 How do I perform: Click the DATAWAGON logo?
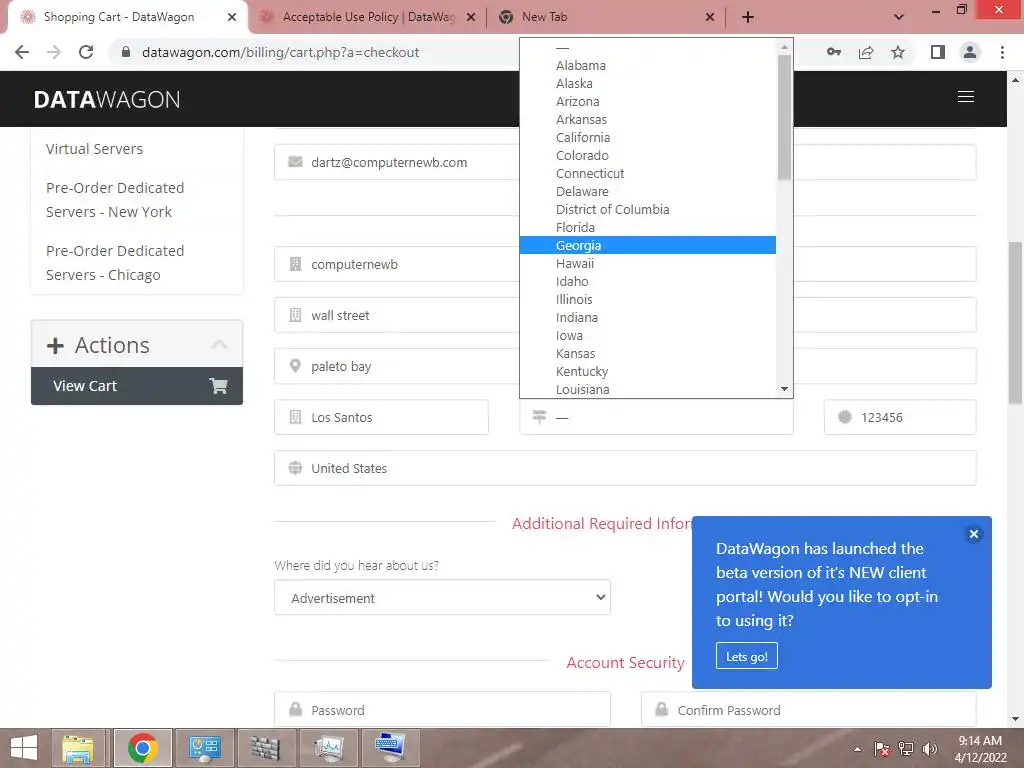click(x=107, y=99)
